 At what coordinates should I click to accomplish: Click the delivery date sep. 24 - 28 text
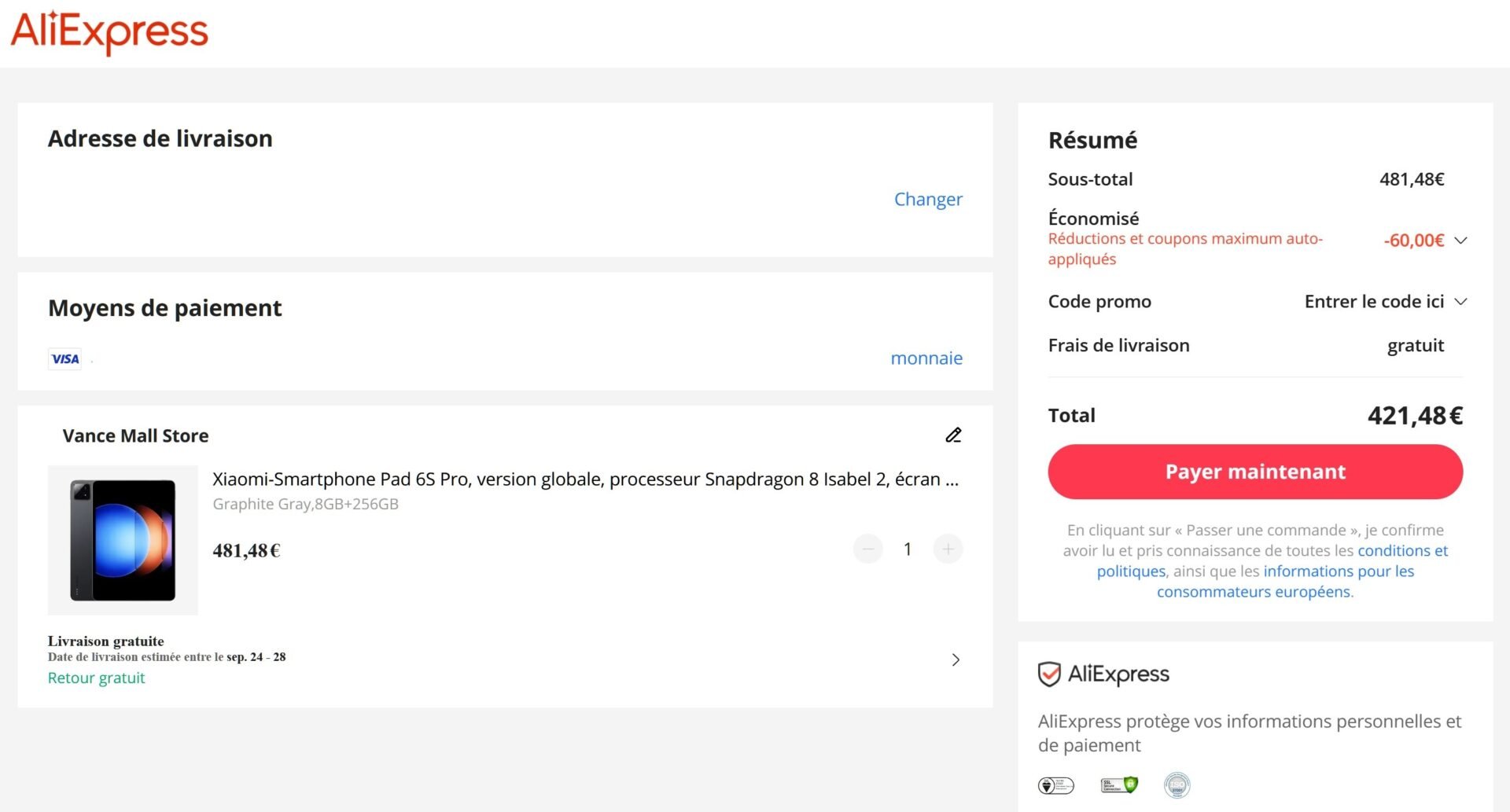point(256,657)
